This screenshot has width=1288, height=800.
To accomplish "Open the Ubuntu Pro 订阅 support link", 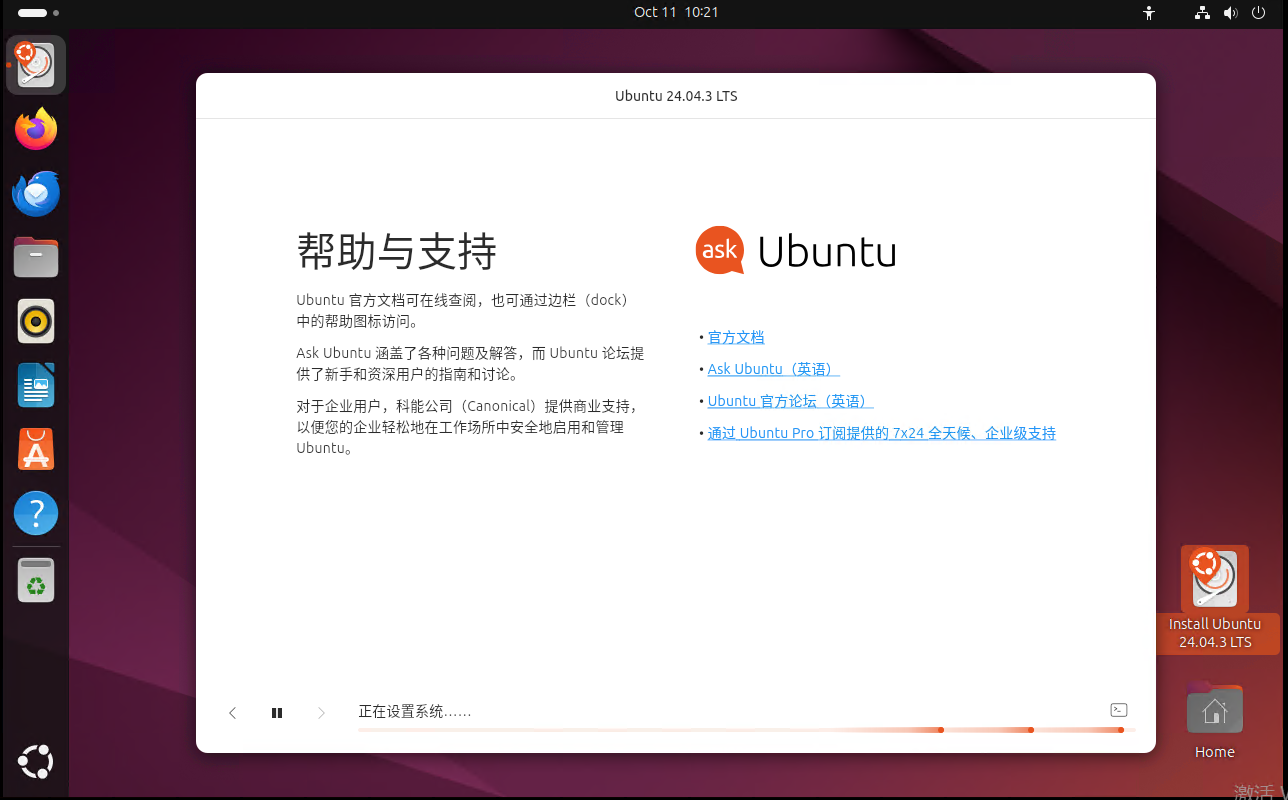I will click(x=881, y=433).
